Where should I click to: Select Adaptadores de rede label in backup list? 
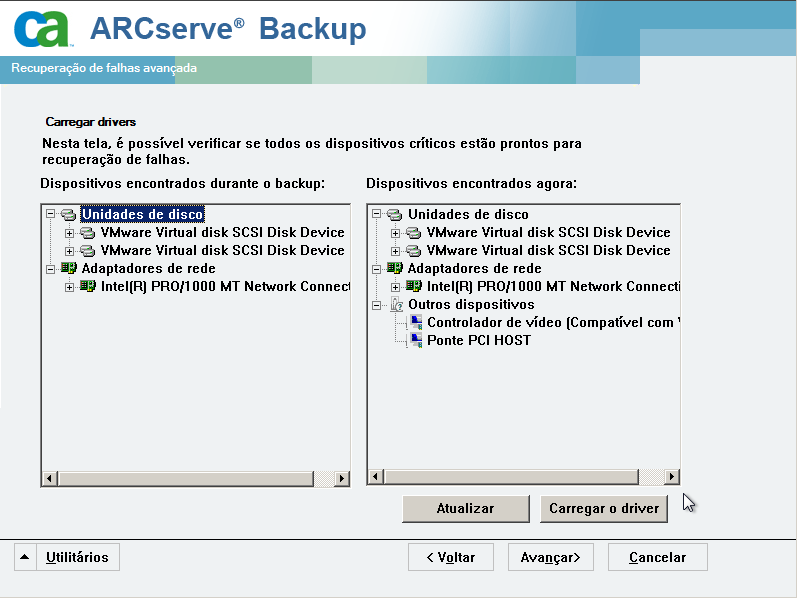click(x=148, y=268)
